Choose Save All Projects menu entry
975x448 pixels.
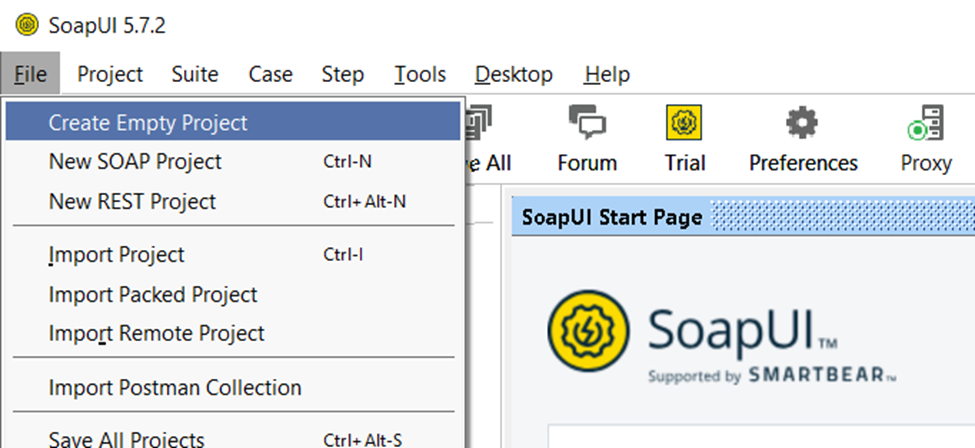point(233,439)
